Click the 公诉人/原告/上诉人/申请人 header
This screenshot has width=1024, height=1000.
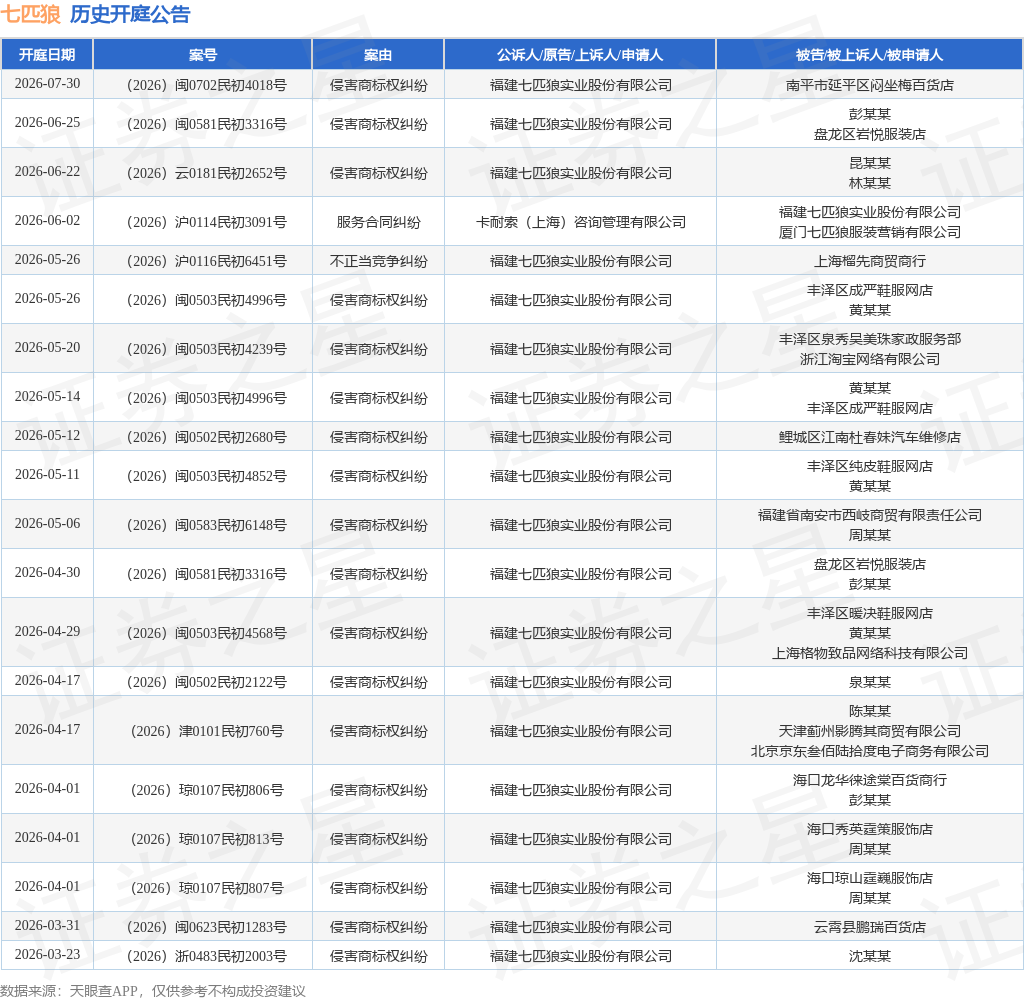[x=580, y=55]
